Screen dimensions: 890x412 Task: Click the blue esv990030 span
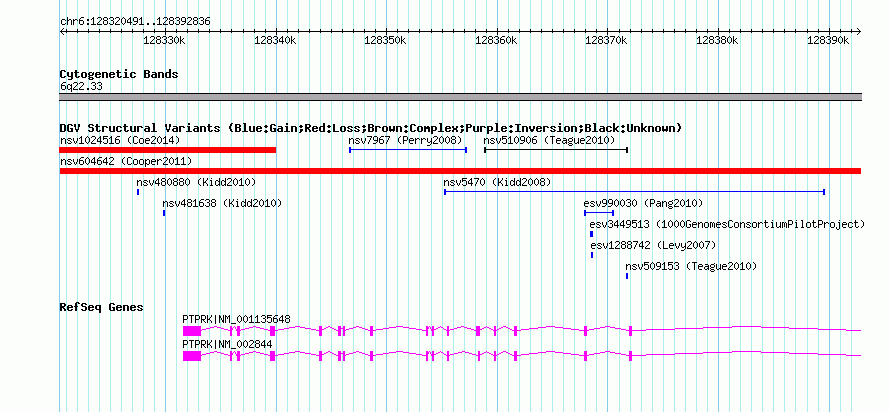coord(599,213)
